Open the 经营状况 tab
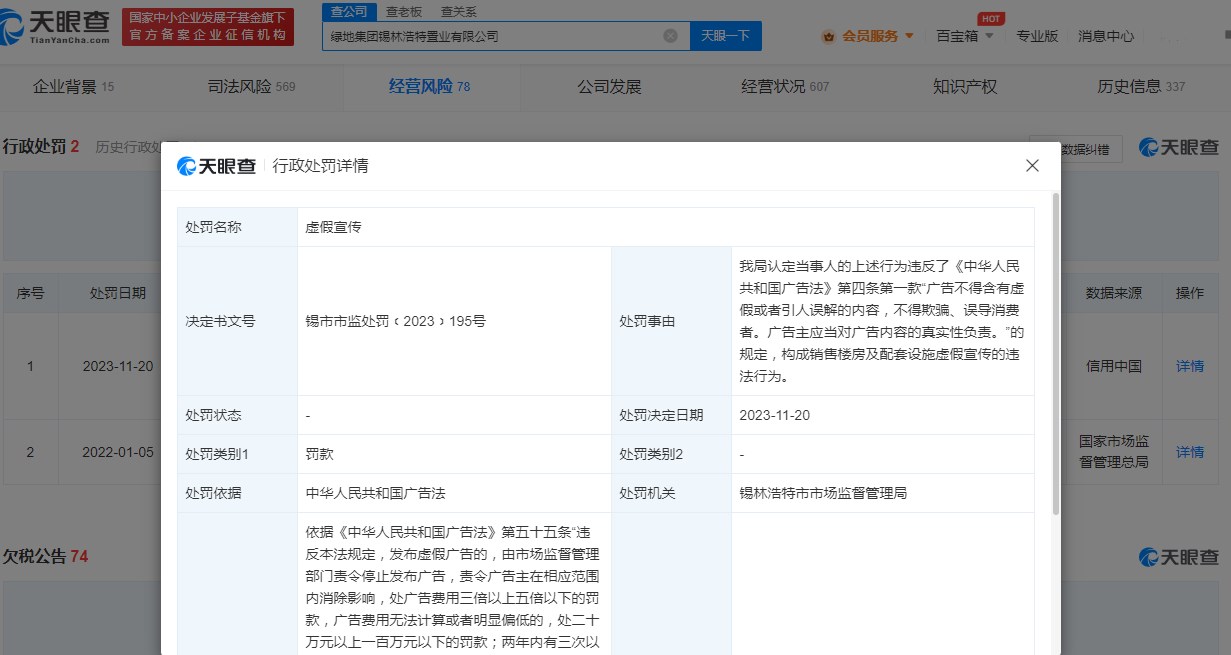Viewport: 1231px width, 655px height. pos(785,87)
